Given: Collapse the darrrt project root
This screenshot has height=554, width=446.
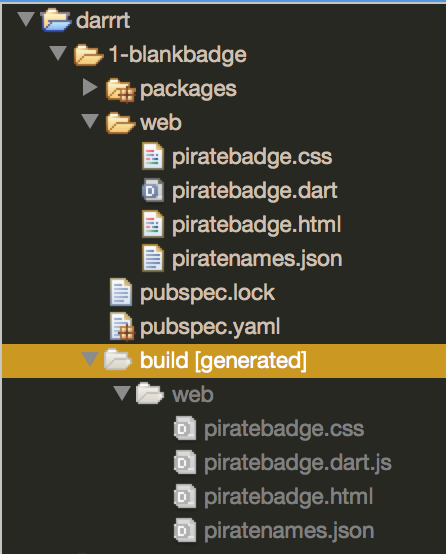Looking at the screenshot, I should pos(26,19).
